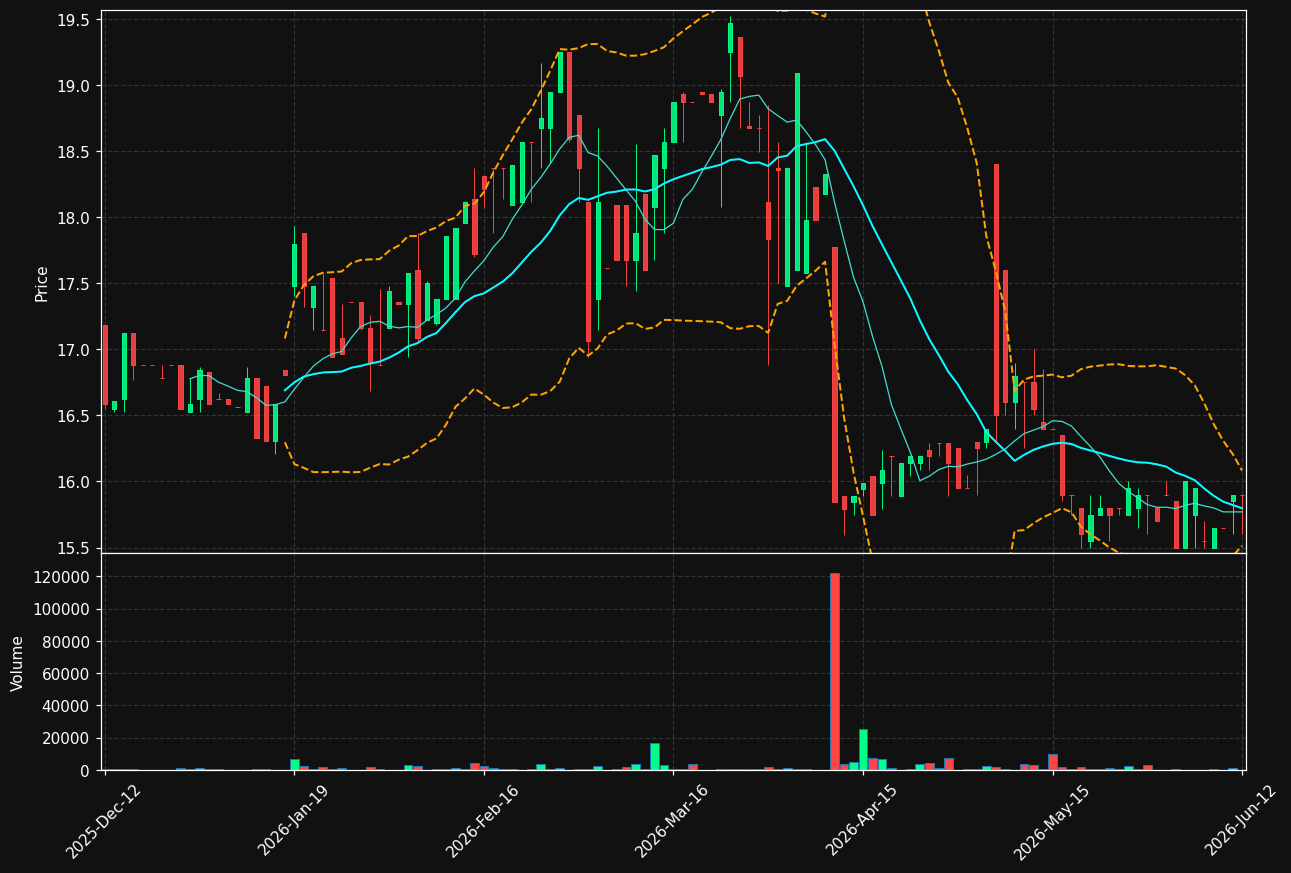Click the 16.0 price tick label
The width and height of the screenshot is (1291, 873).
pyautogui.click(x=73, y=482)
